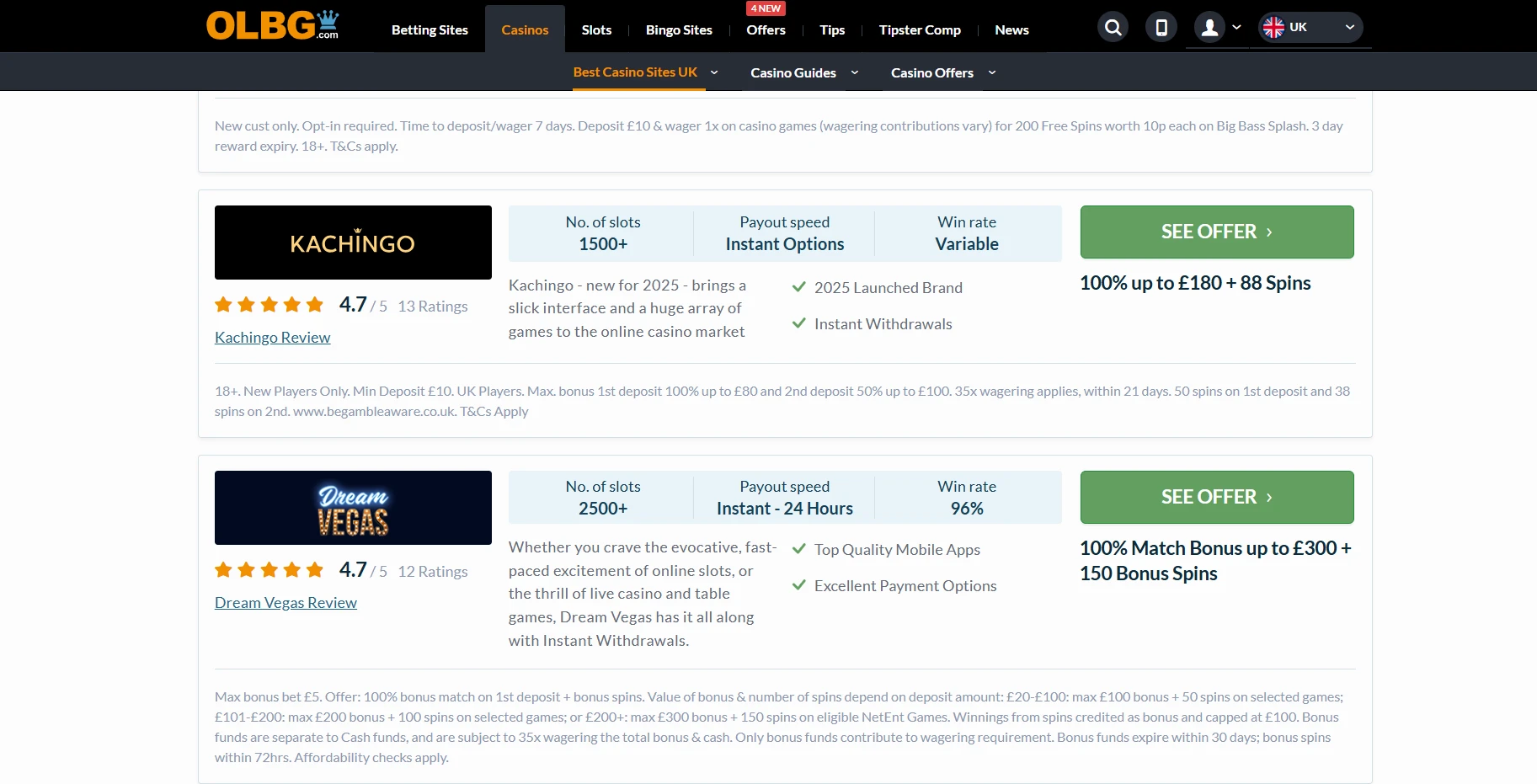
Task: Click the mobile phone icon
Action: pyautogui.click(x=1161, y=28)
